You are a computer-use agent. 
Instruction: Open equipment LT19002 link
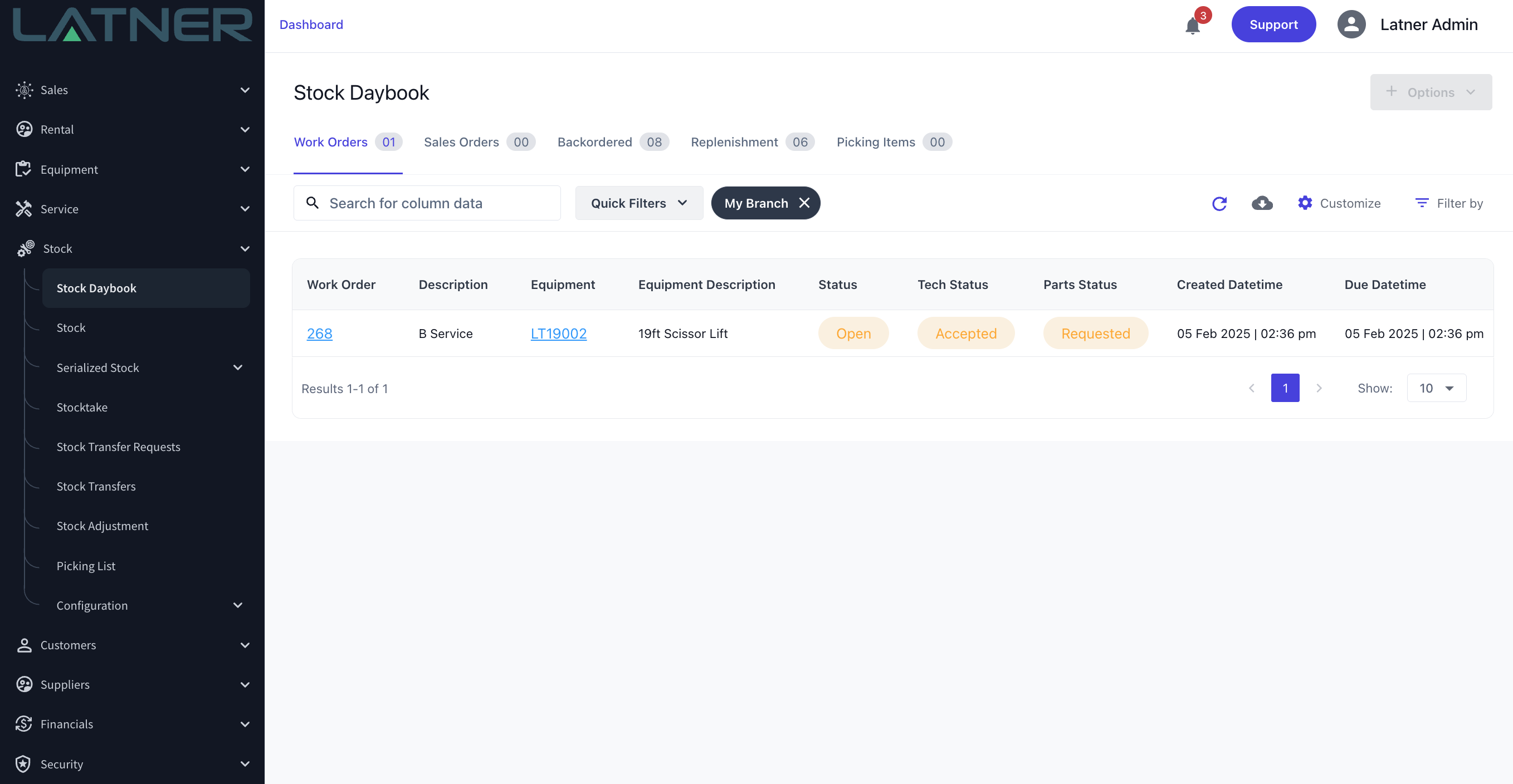[558, 334]
